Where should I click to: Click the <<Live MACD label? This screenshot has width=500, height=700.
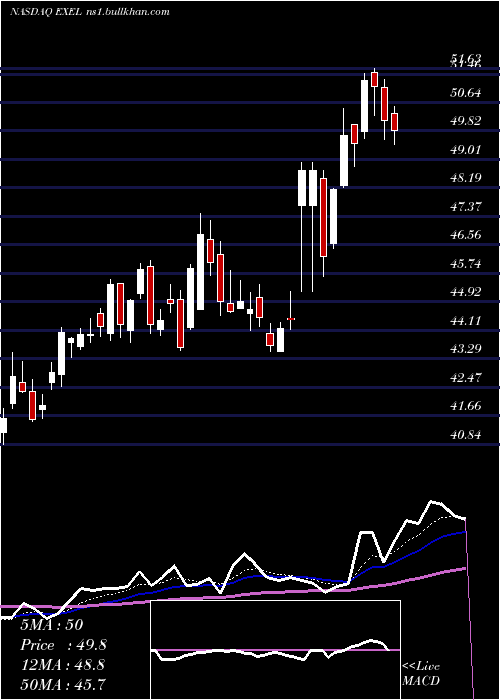421,673
